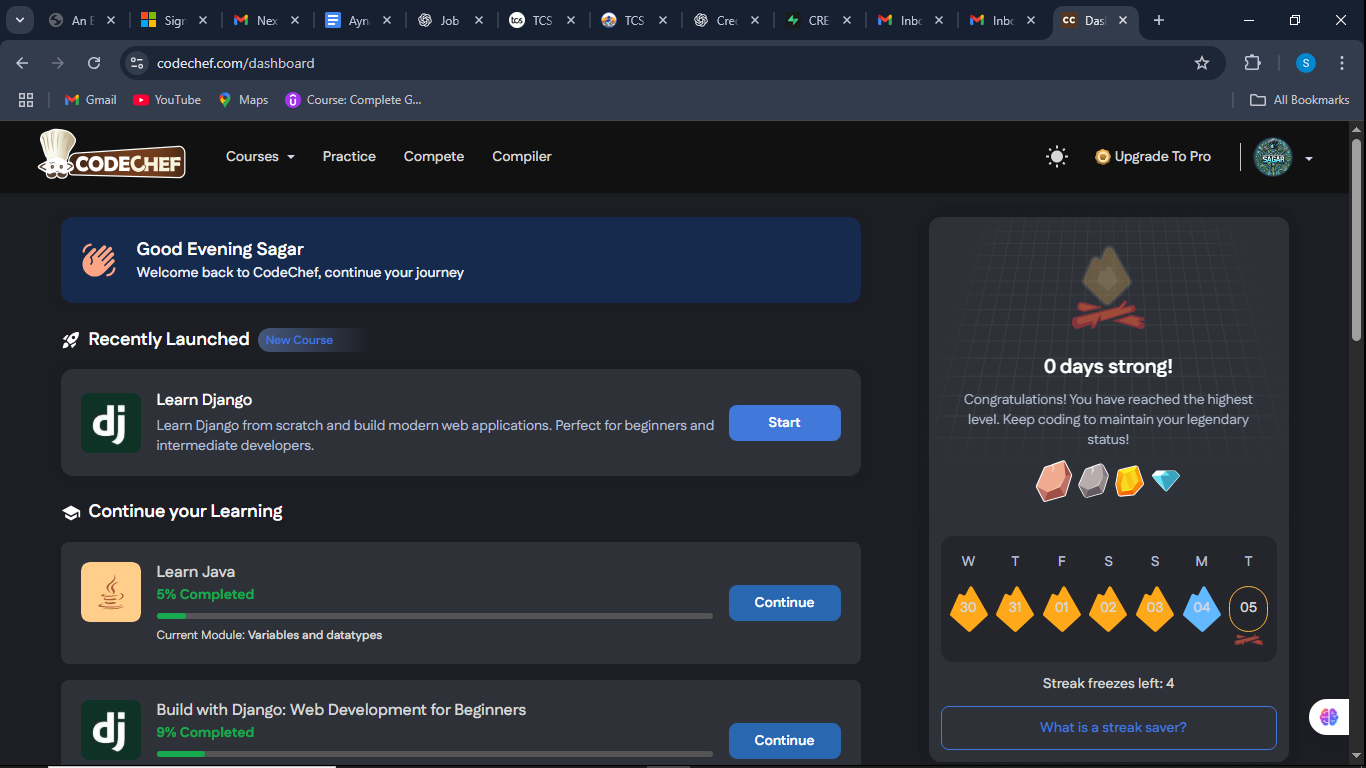Select streak day 03
The height and width of the screenshot is (768, 1366).
point(1155,608)
